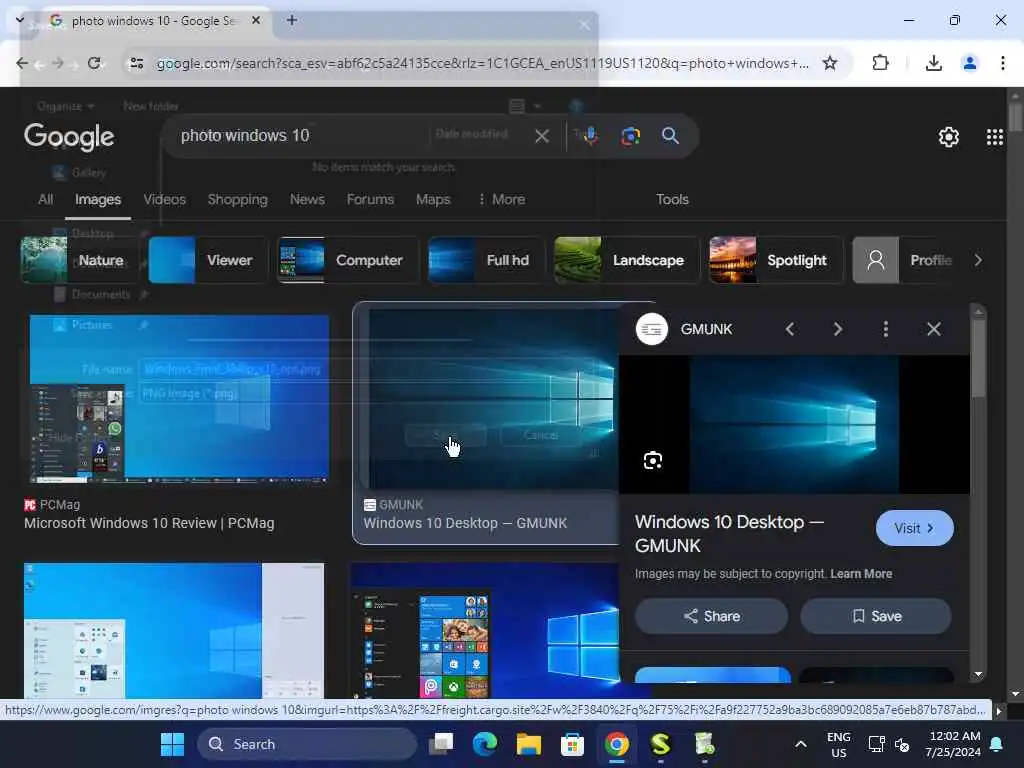Go back in Chrome
1024x768 pixels.
point(22,63)
